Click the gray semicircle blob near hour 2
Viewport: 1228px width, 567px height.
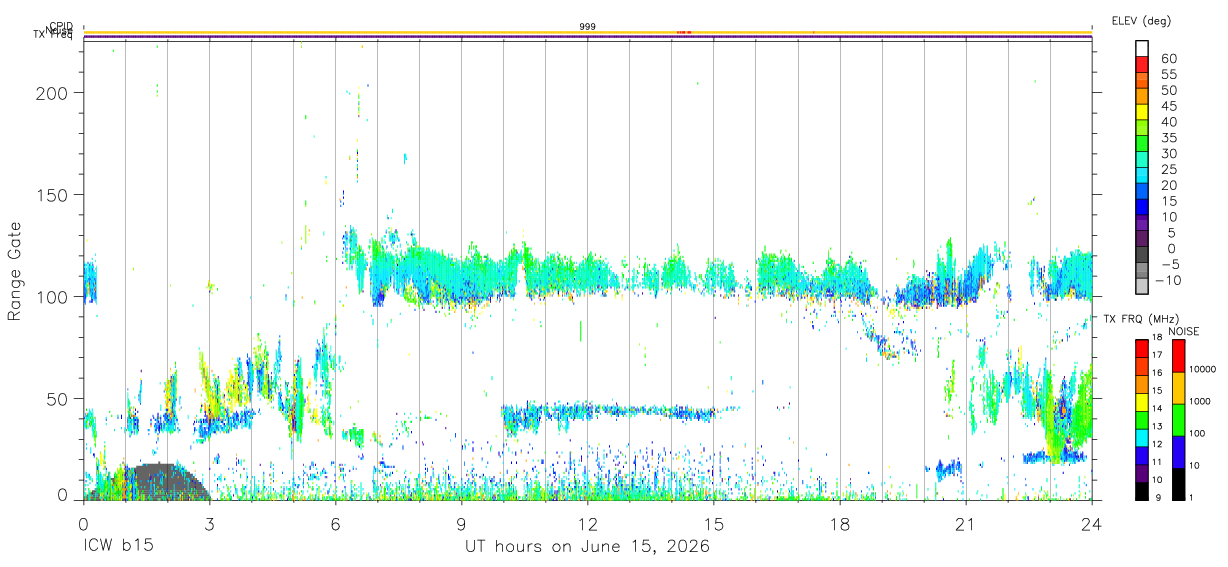150,482
